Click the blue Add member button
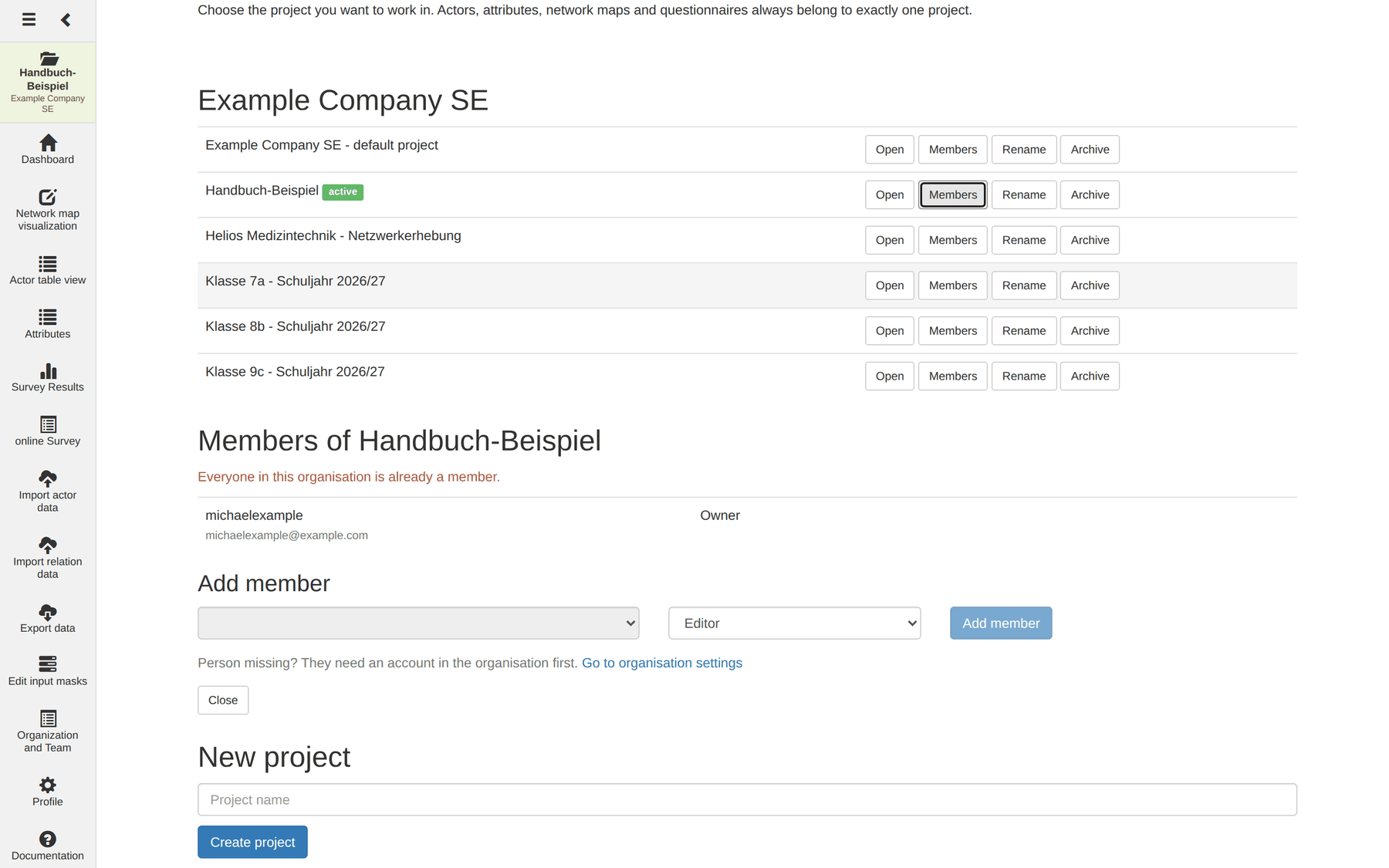Image resolution: width=1389 pixels, height=868 pixels. point(1001,623)
